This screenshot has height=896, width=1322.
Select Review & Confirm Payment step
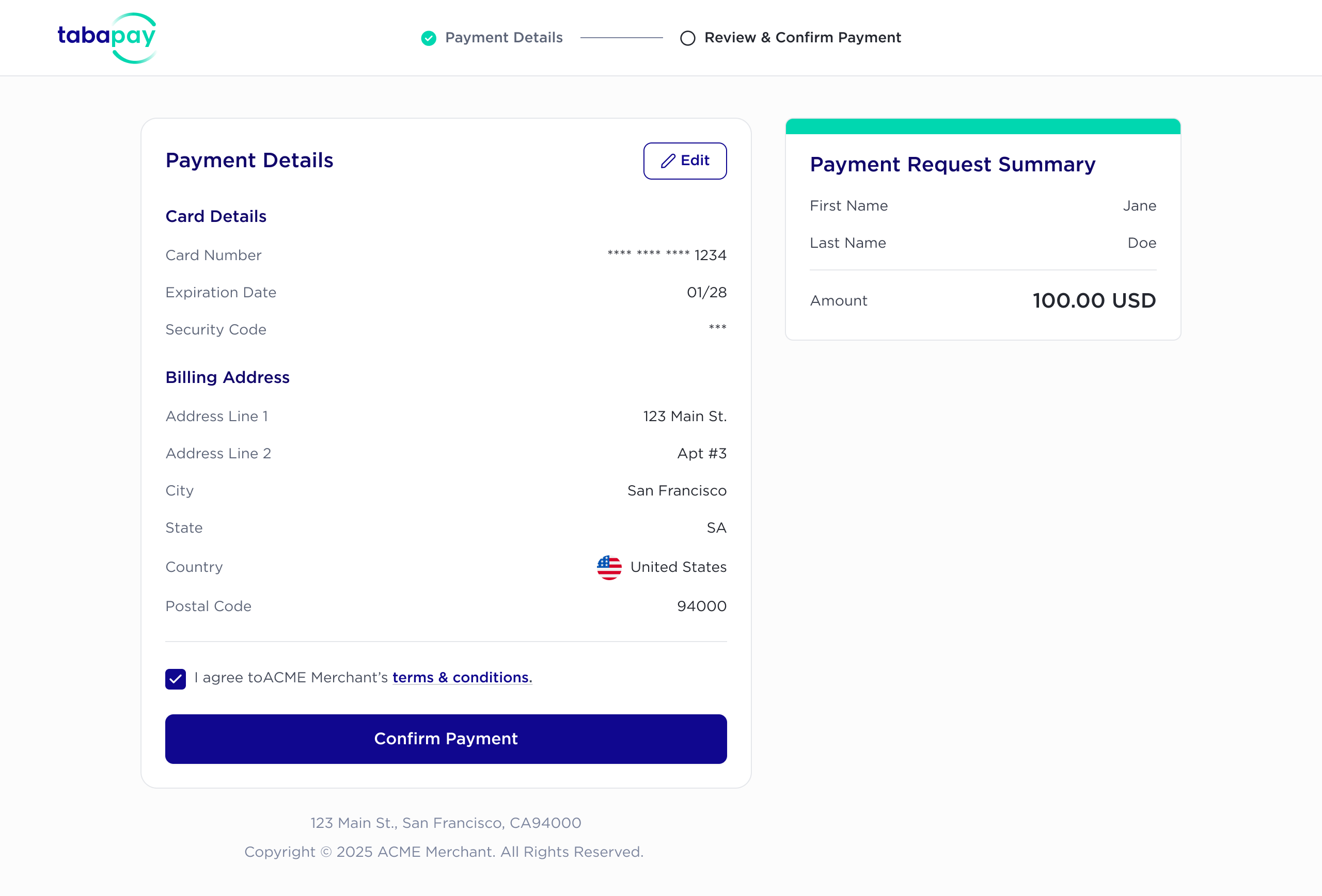tap(791, 38)
